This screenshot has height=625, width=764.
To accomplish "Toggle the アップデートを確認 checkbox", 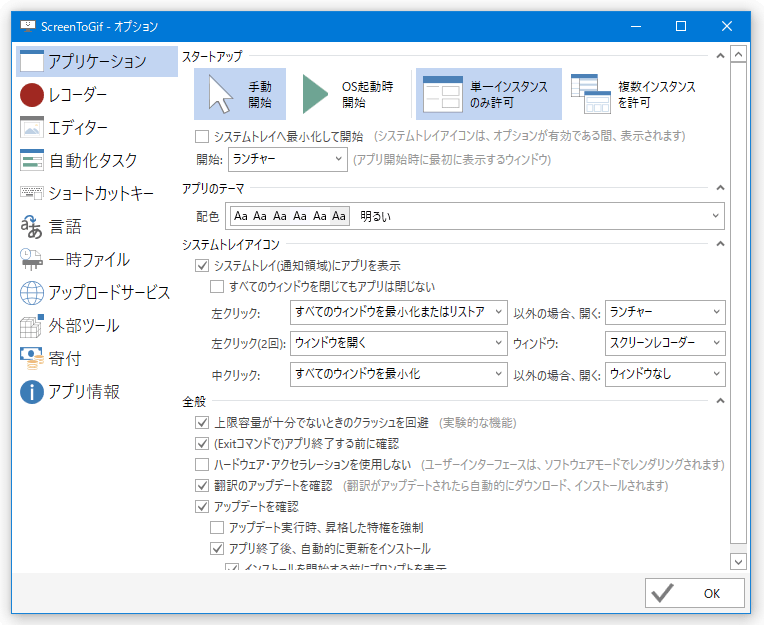I will click(202, 507).
